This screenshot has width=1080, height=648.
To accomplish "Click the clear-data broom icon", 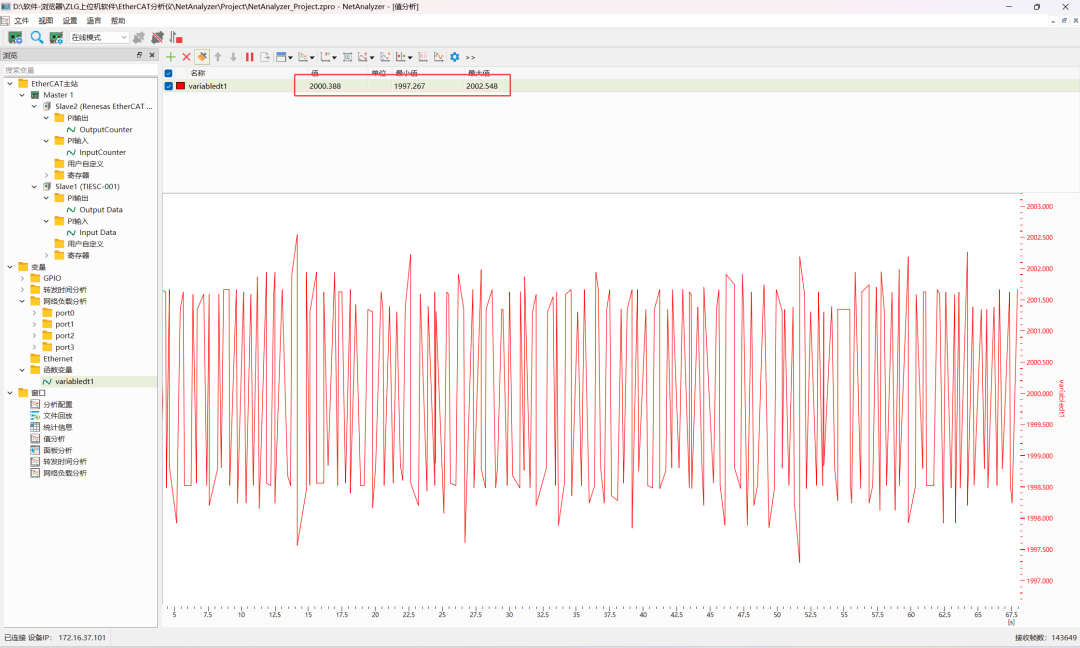I will 202,57.
